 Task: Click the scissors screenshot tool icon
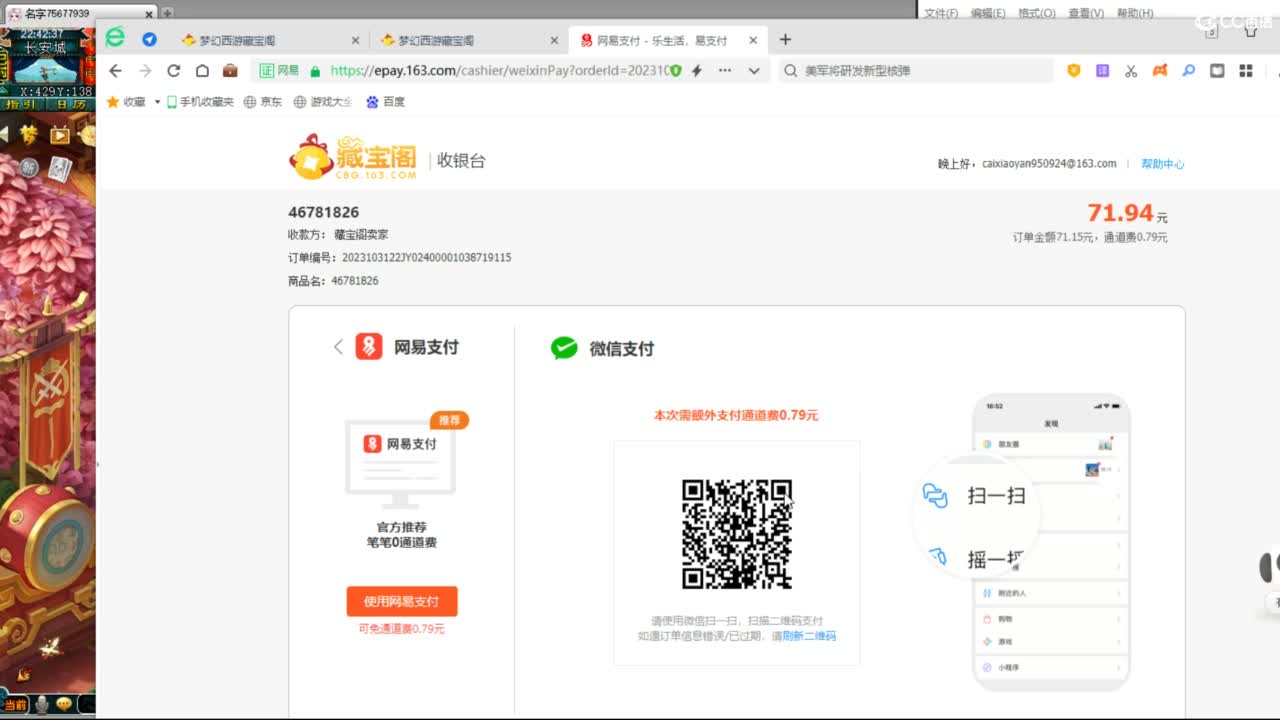[x=1131, y=71]
